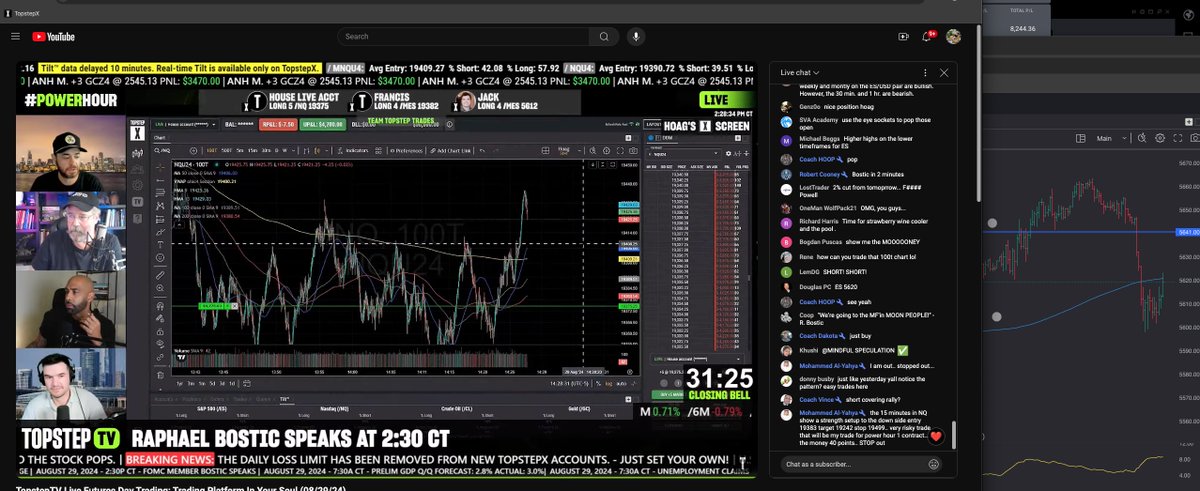Go to the YouTube home logo

tap(53, 37)
